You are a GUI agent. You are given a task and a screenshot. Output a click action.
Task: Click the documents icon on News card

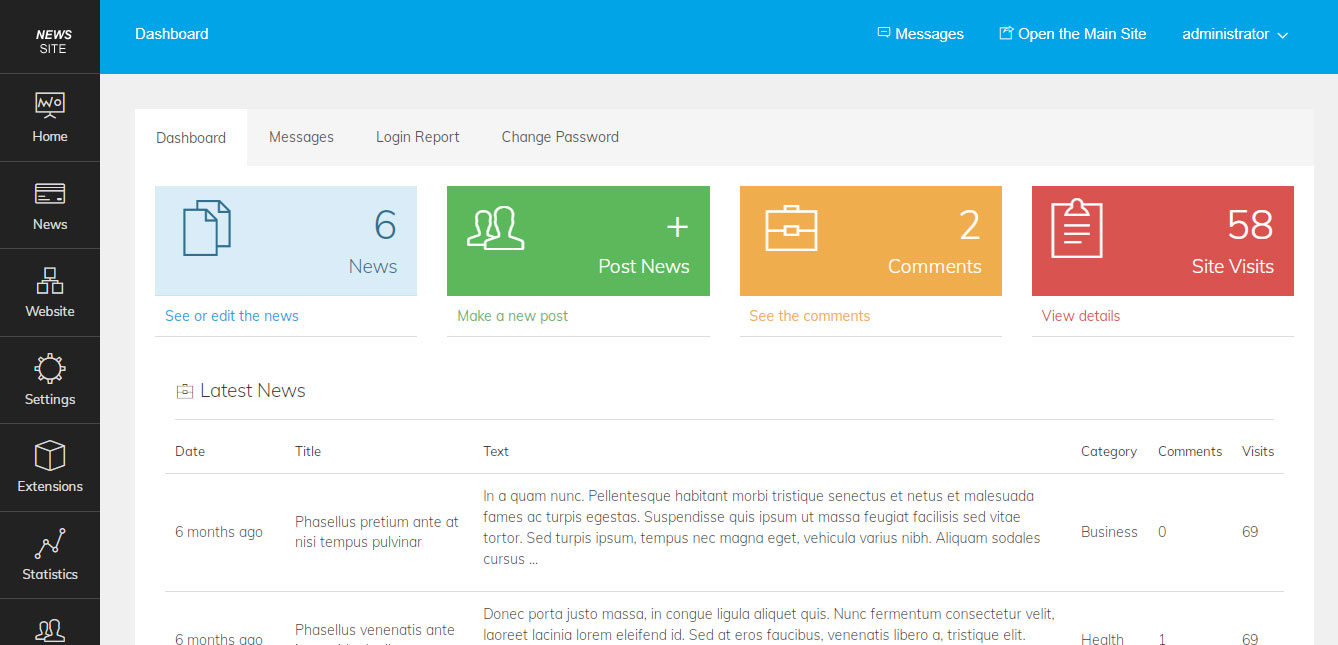[207, 228]
